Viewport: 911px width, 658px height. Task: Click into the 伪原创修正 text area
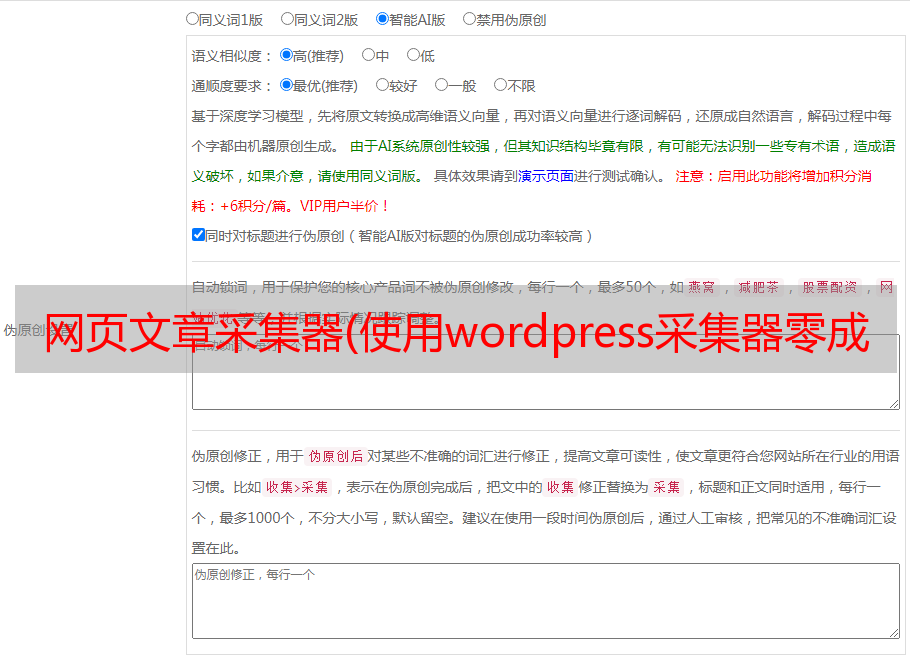point(545,601)
